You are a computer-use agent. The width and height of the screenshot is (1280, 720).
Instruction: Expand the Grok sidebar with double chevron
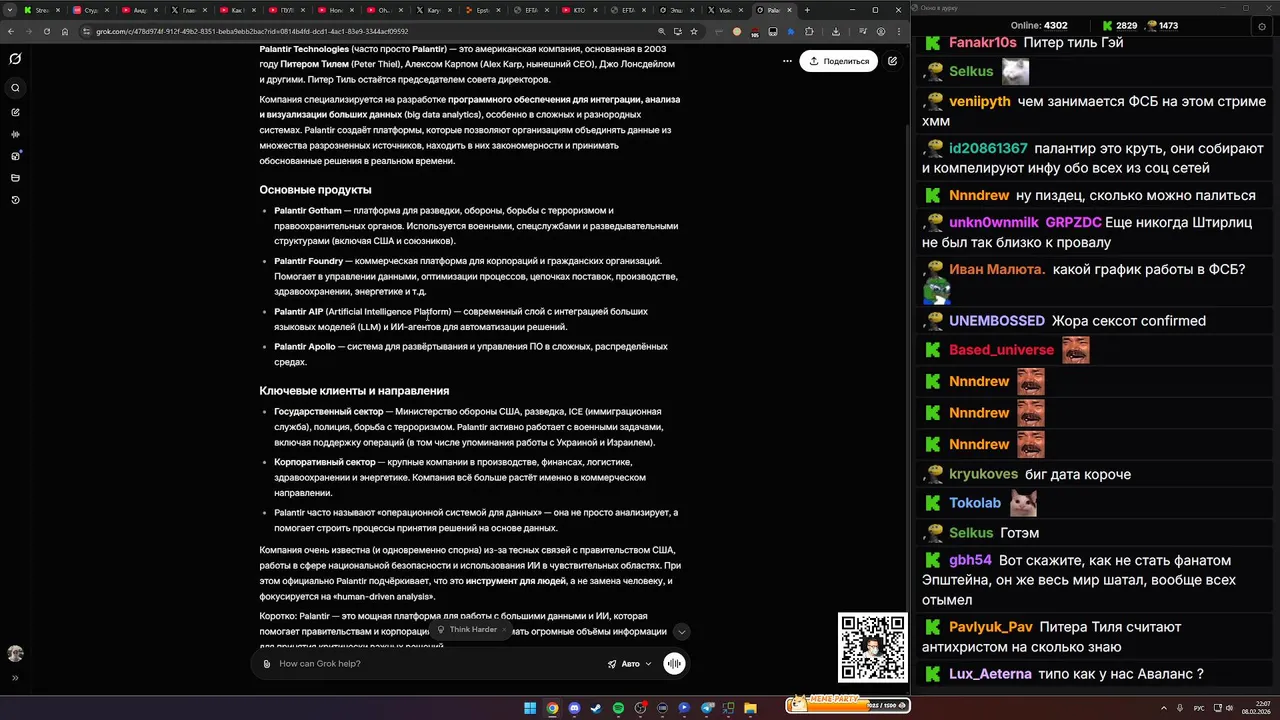pos(15,678)
